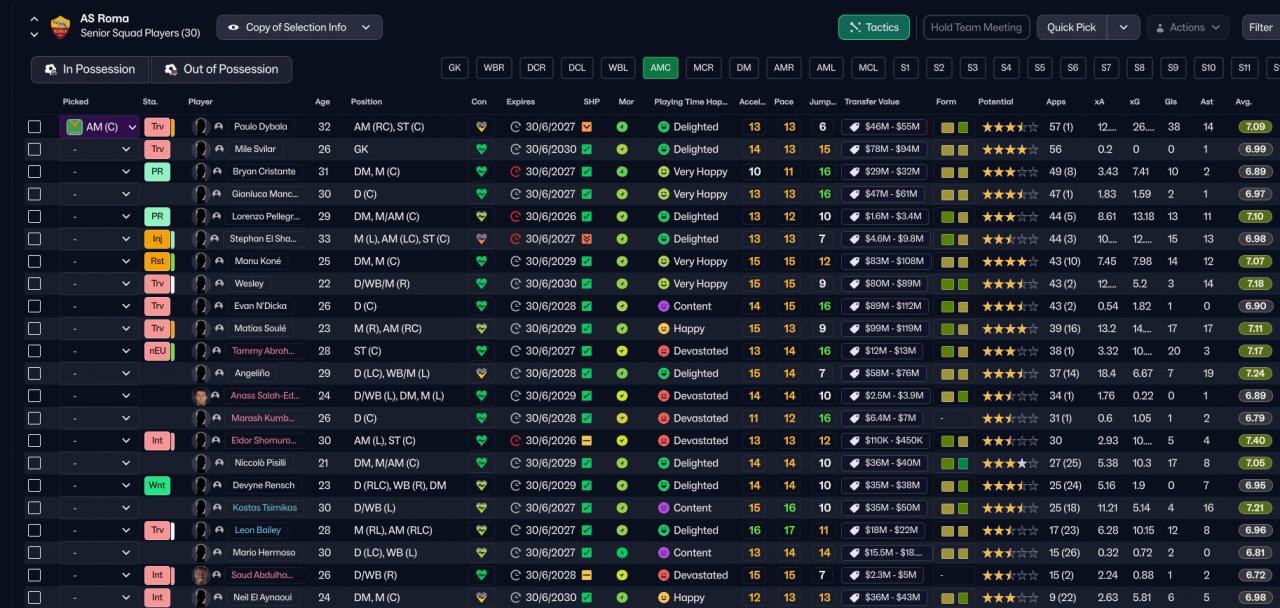This screenshot has height=608, width=1280.
Task: Click the Inj status badge for Stephan El Shaarawy
Action: [x=157, y=239]
